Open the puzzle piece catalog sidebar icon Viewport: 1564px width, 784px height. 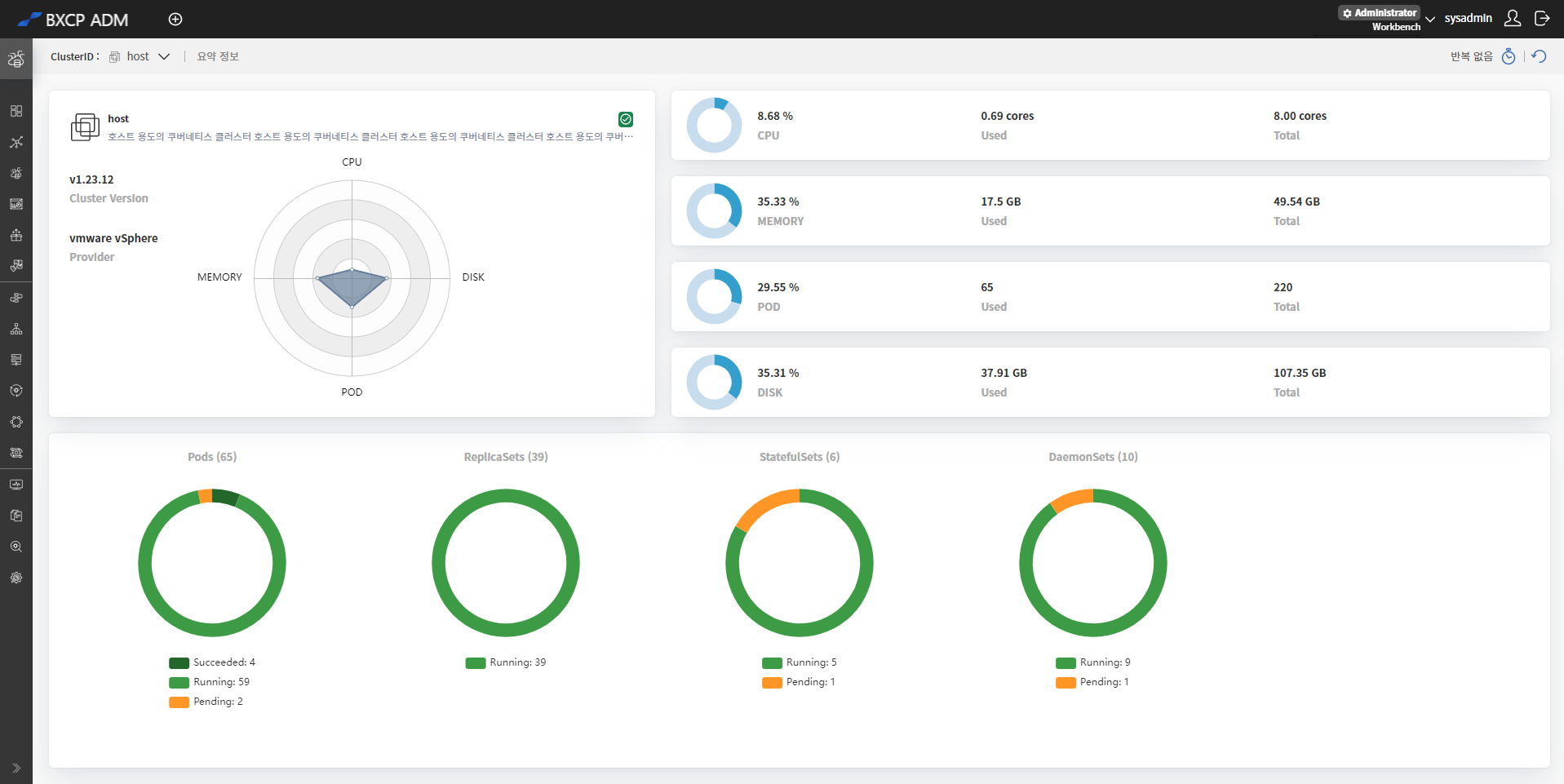coord(16,266)
